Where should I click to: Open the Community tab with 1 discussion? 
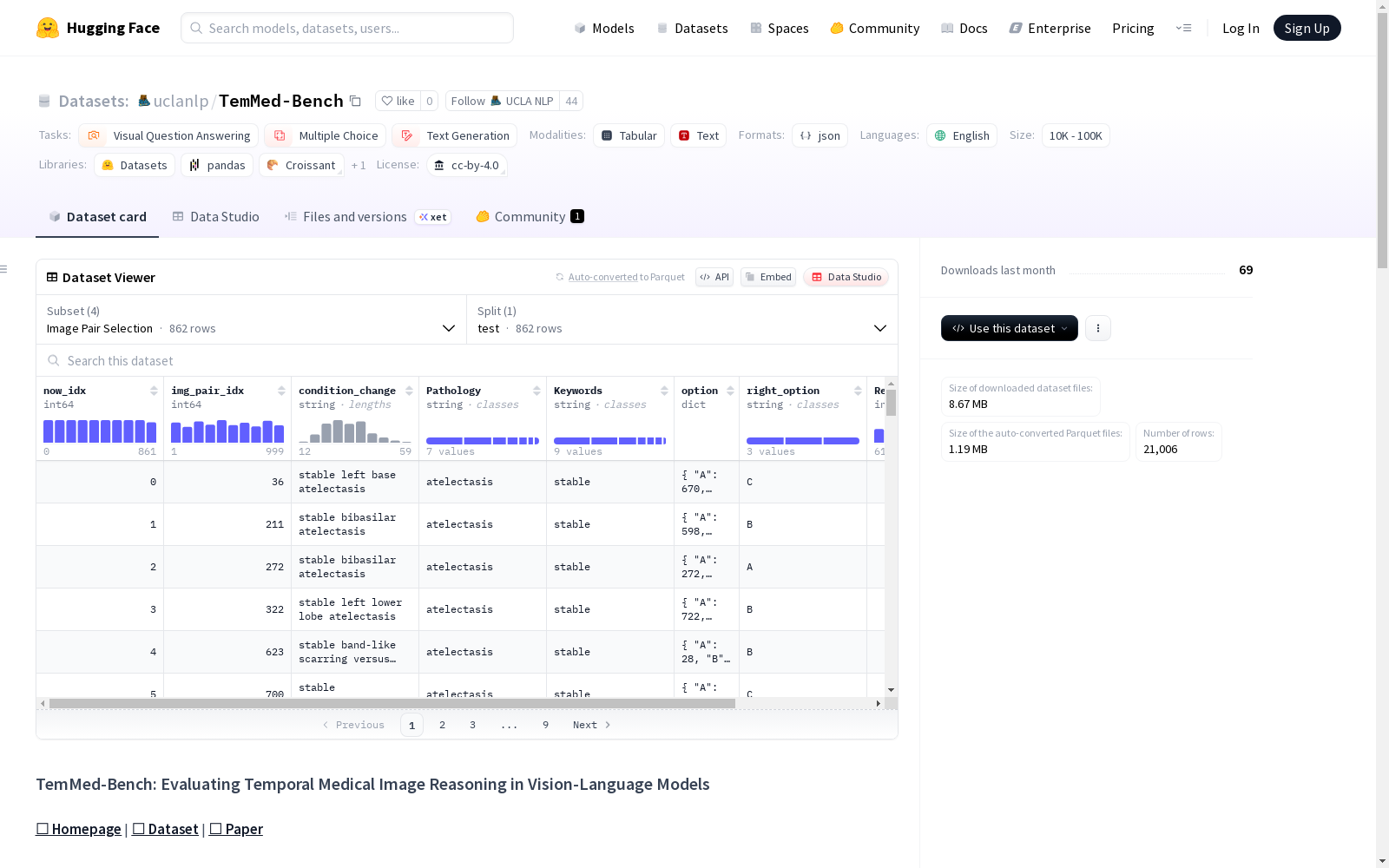[x=530, y=217]
